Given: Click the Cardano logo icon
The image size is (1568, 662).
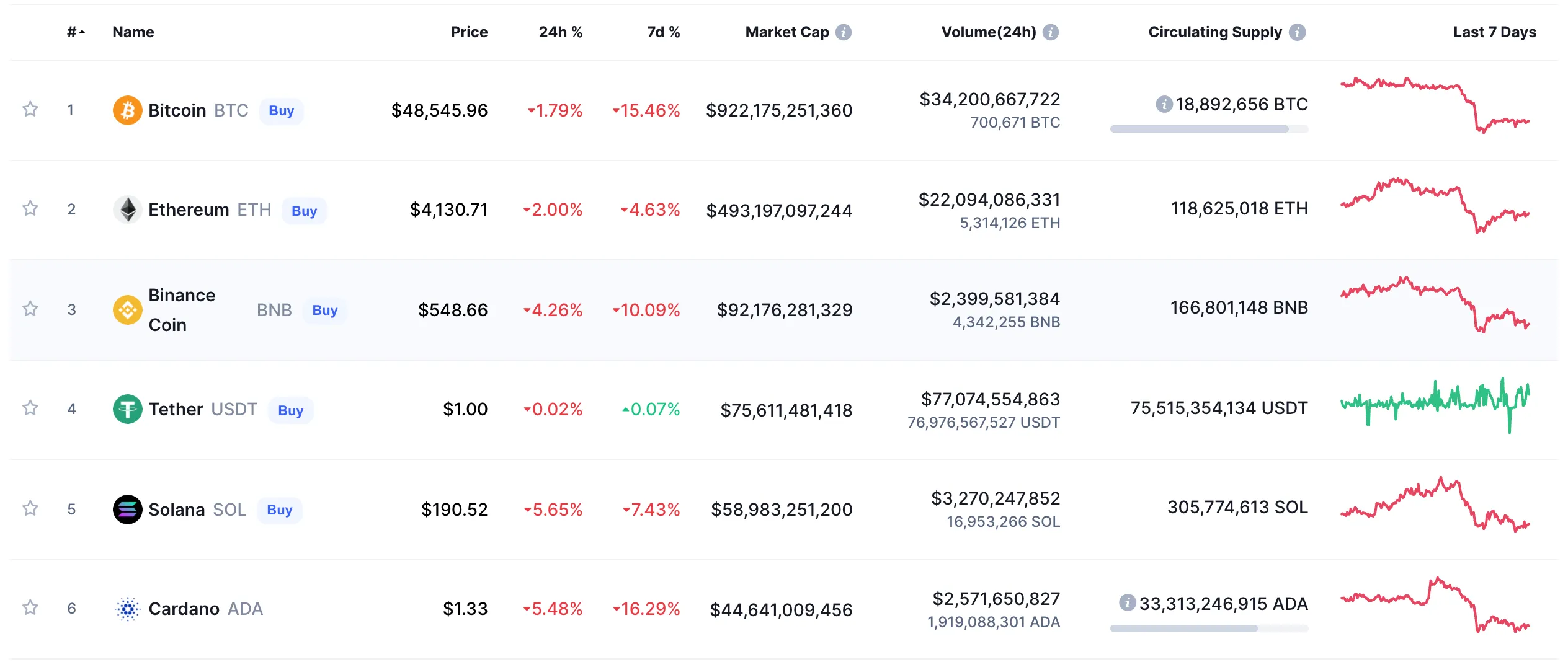Looking at the screenshot, I should pos(127,609).
